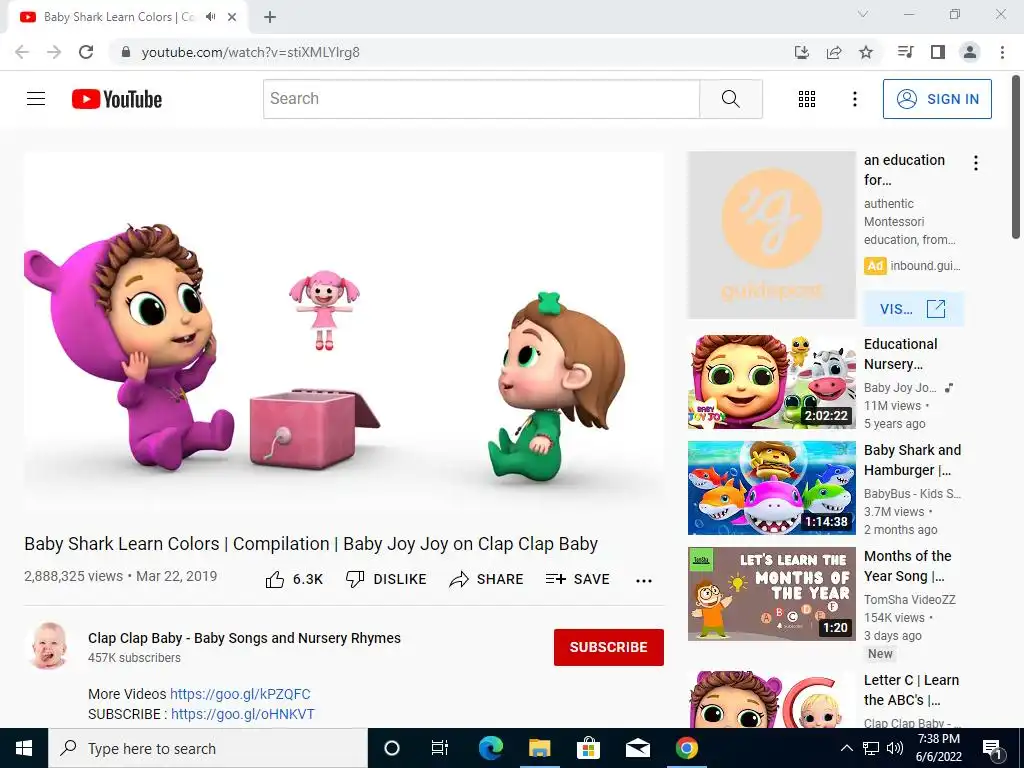
Task: Launch Microsoft Edge from taskbar
Action: tap(490, 748)
